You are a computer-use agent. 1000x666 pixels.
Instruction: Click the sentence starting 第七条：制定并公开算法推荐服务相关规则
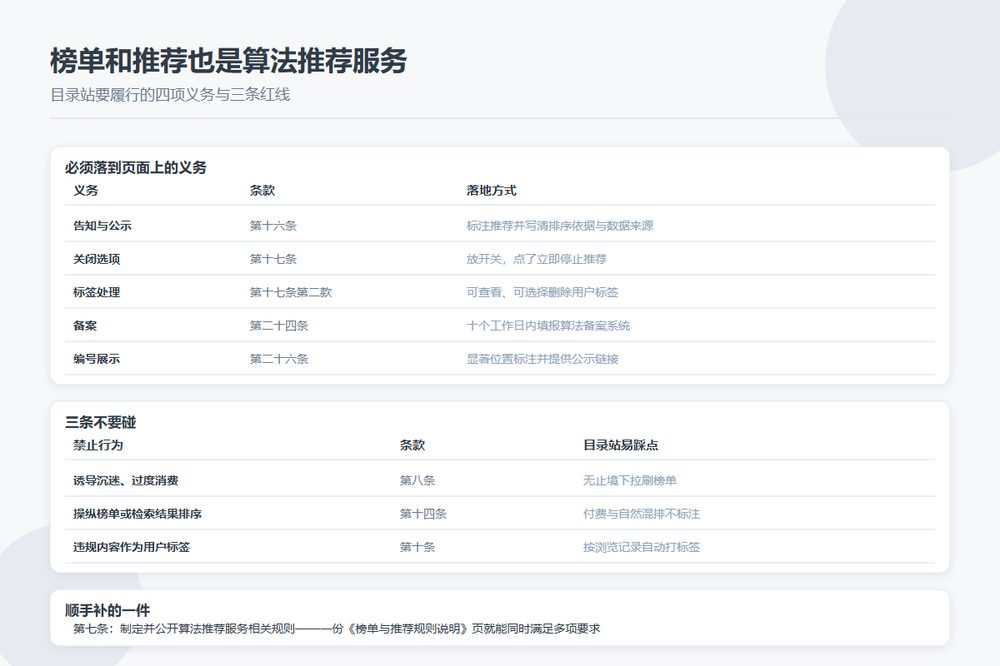(336, 629)
